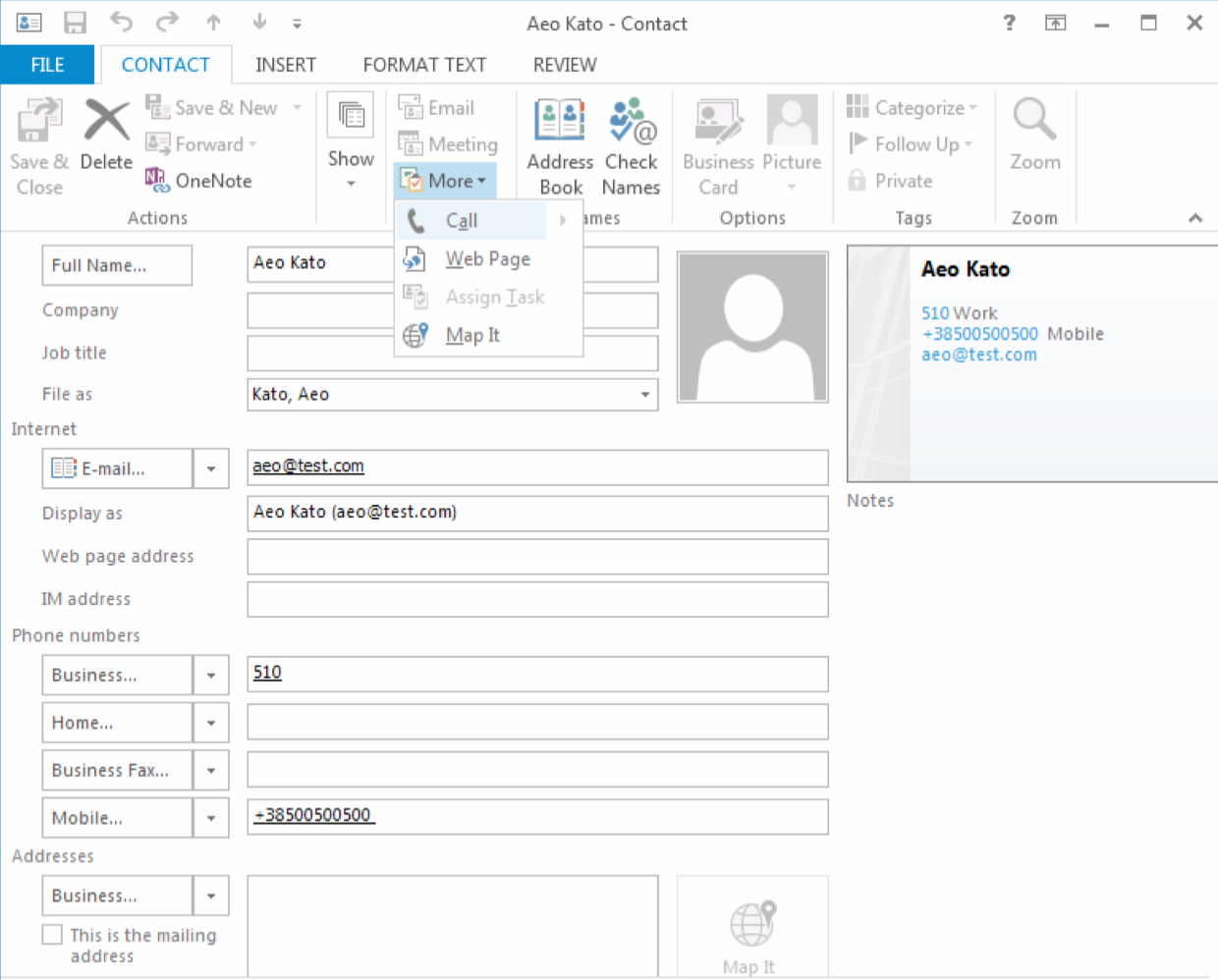The image size is (1218, 980).
Task: Check 'This is the mailing address' box
Action: coord(52,935)
